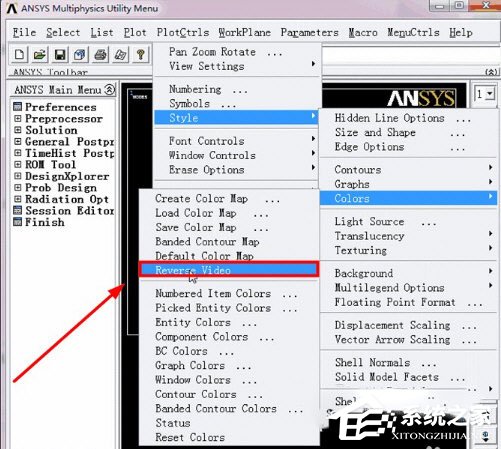Viewport: 501px width, 449px height.
Task: Open the PlotCtrls menu
Action: [x=183, y=33]
